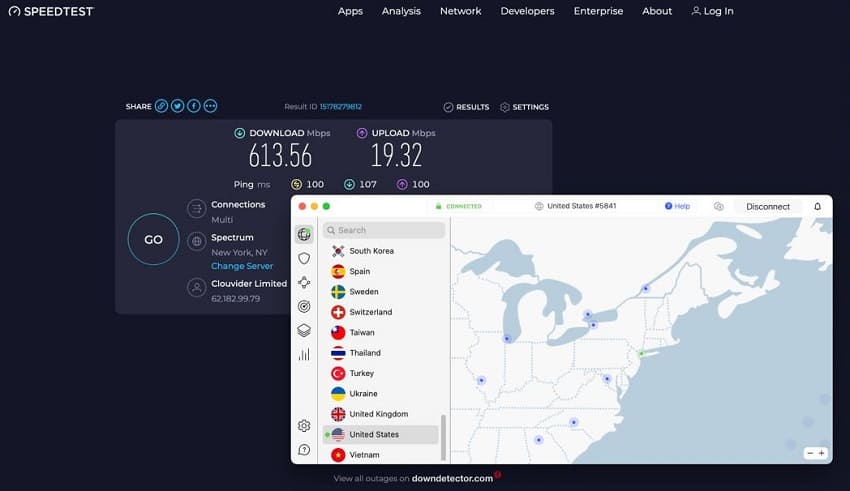
Task: Click Change Server link
Action: (x=242, y=266)
